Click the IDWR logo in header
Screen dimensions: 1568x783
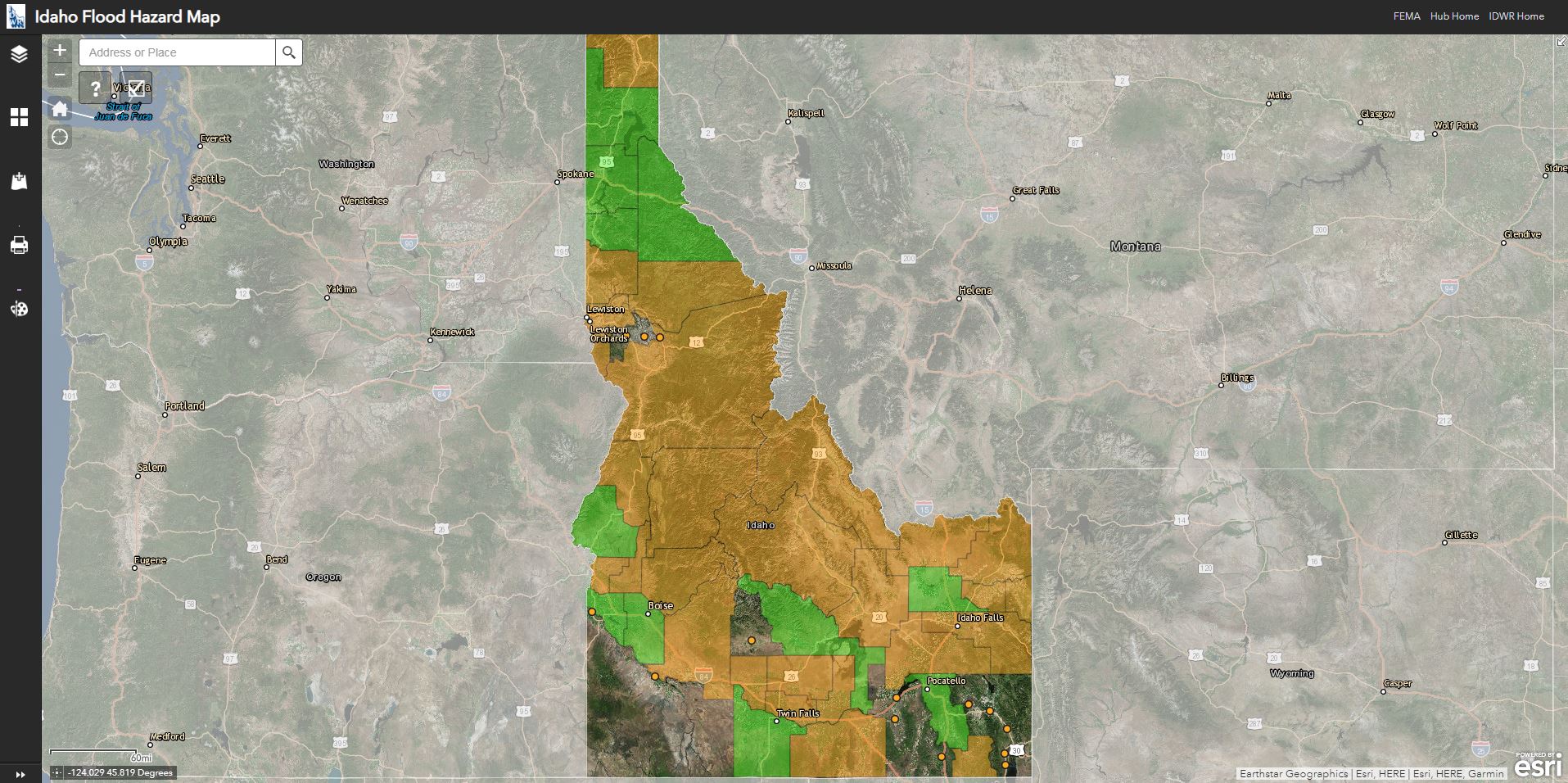click(x=16, y=16)
